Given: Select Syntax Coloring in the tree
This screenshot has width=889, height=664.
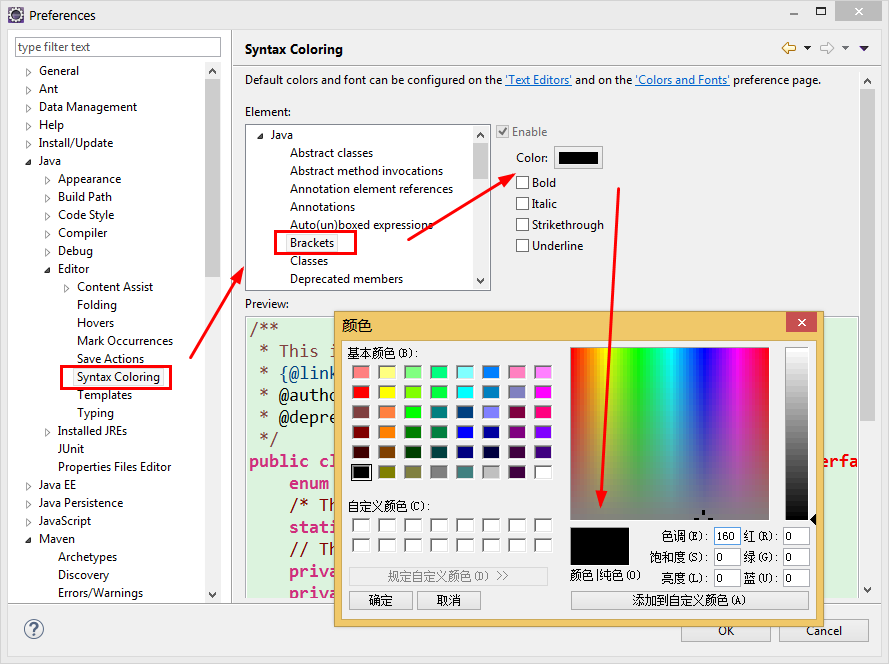Looking at the screenshot, I should tap(118, 377).
